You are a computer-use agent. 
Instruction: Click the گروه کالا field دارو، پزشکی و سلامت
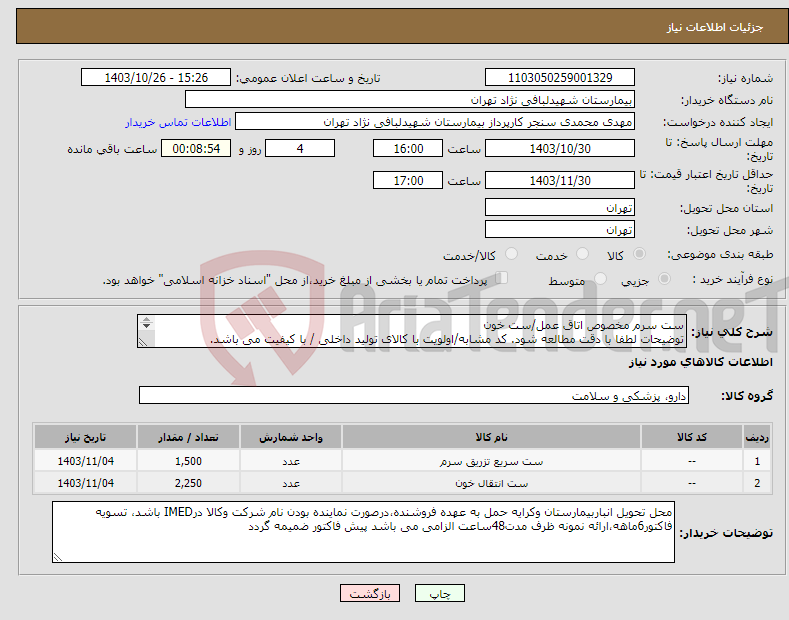pyautogui.click(x=414, y=396)
